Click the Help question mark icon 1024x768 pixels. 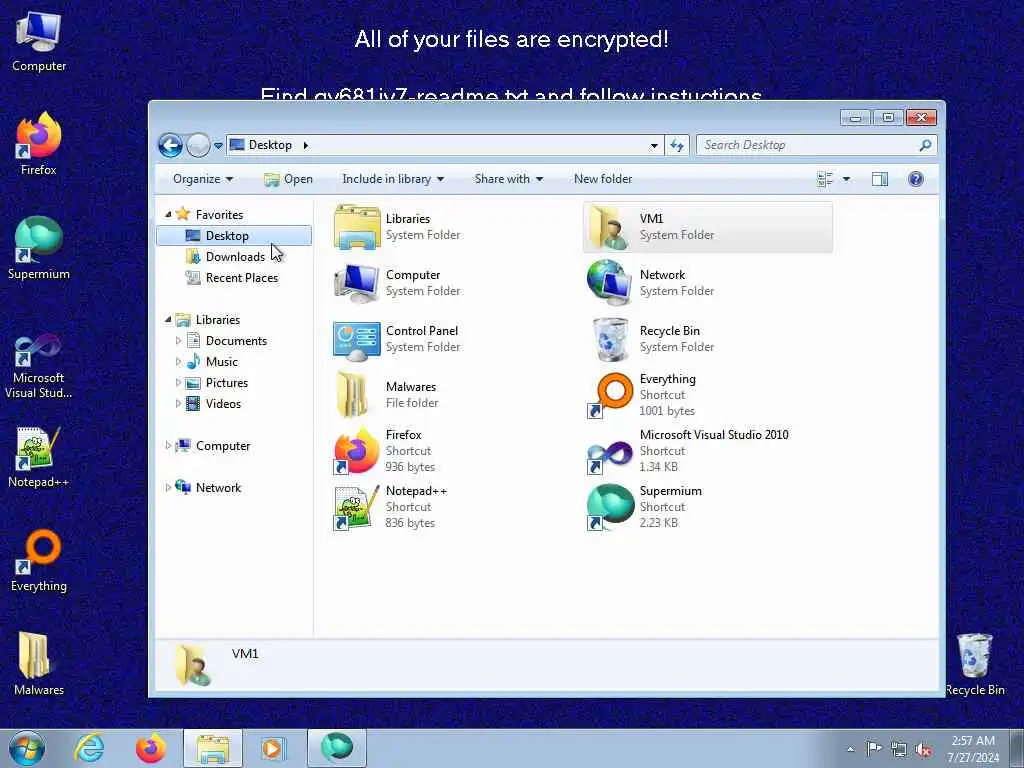[x=916, y=179]
